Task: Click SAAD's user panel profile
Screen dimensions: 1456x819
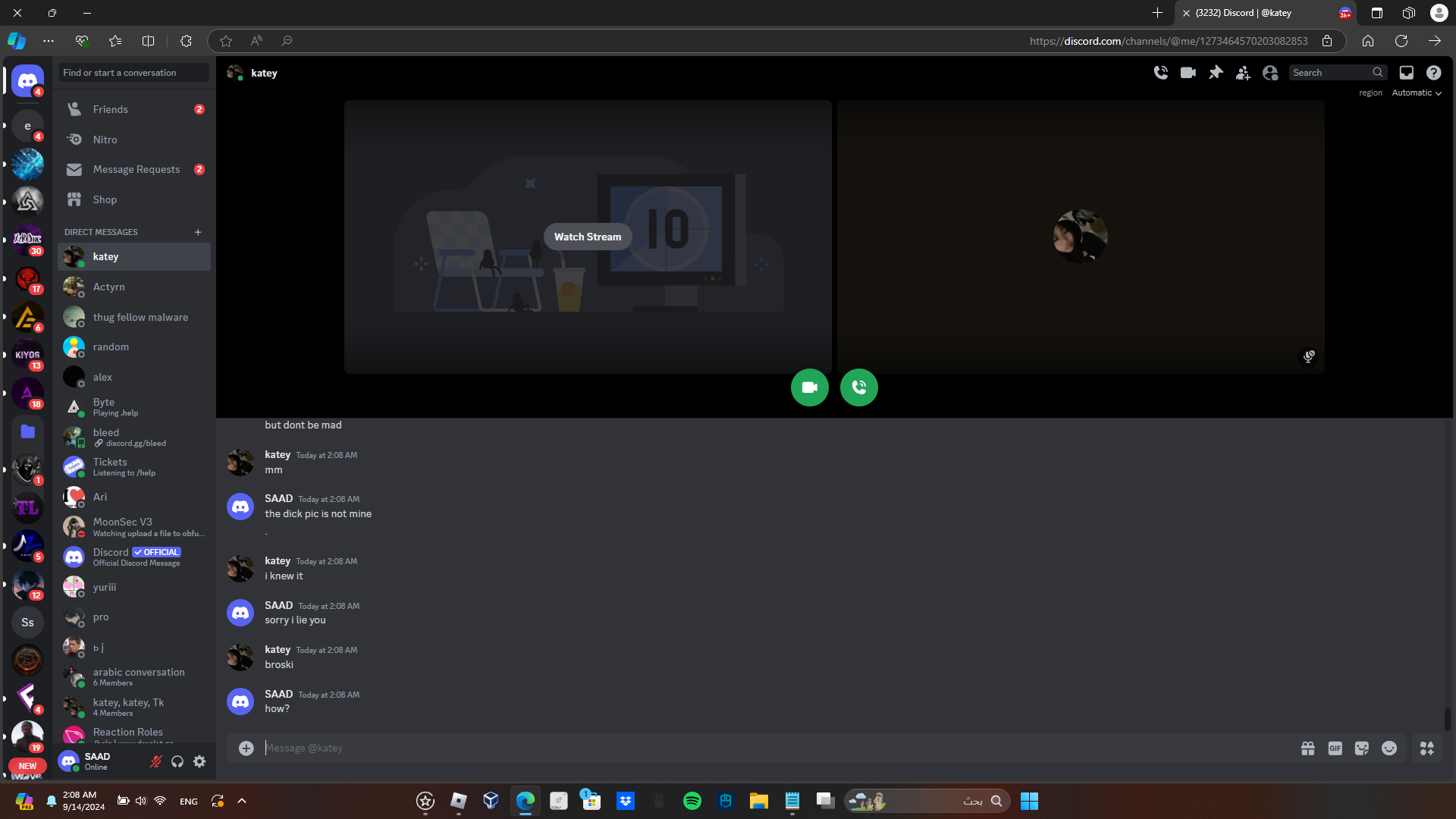Action: coord(100,761)
